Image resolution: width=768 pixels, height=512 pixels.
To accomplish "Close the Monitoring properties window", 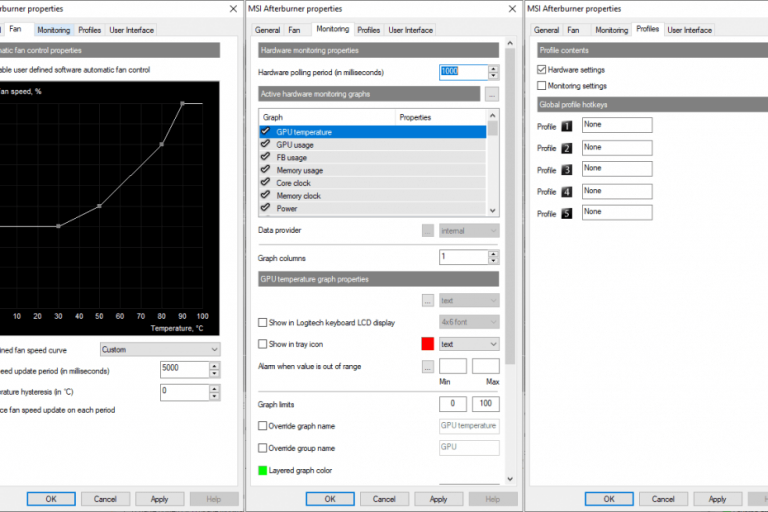I will coord(512,9).
